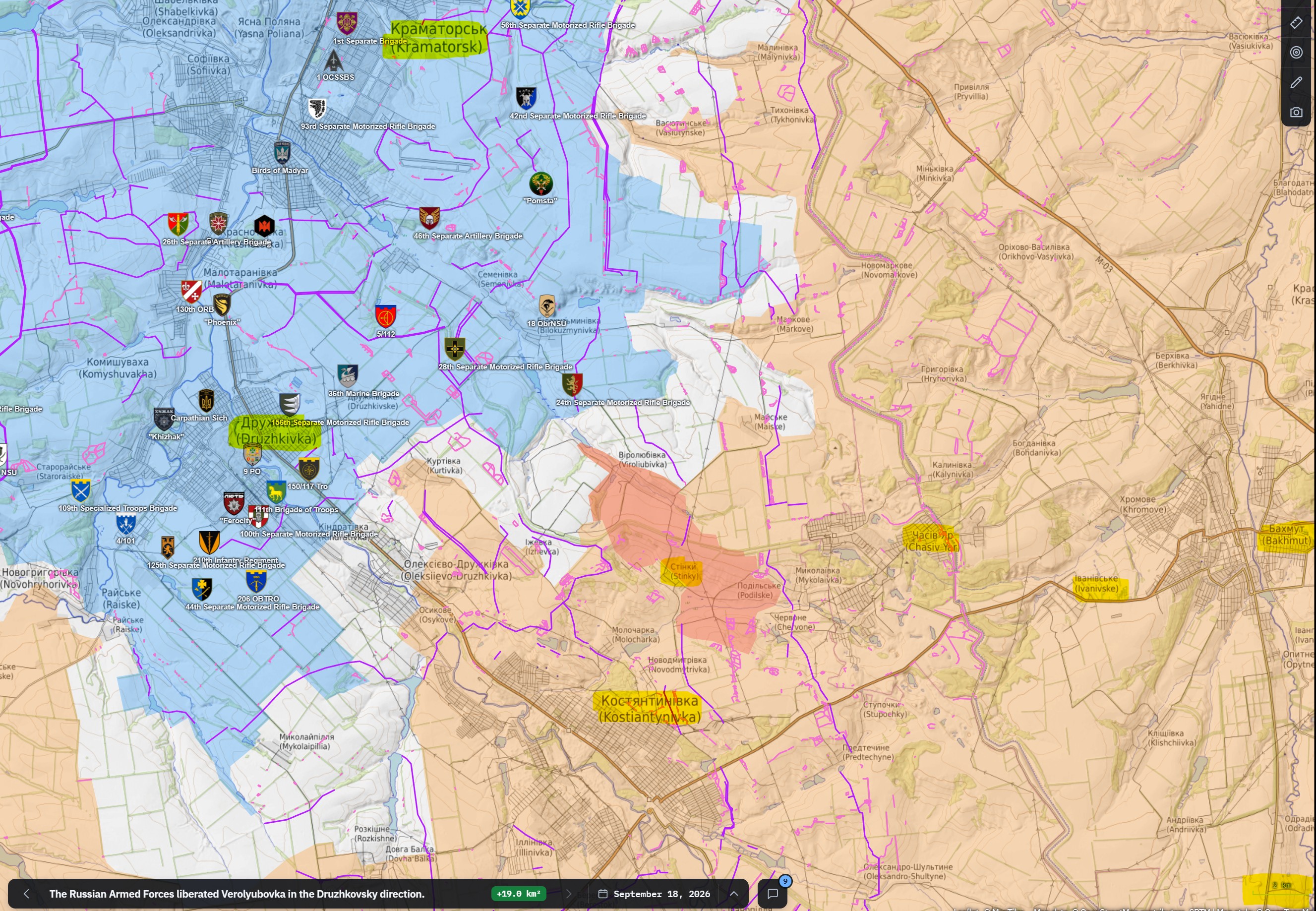Select the pencil drawing tool
Viewport: 1316px width, 911px height.
(x=1296, y=82)
